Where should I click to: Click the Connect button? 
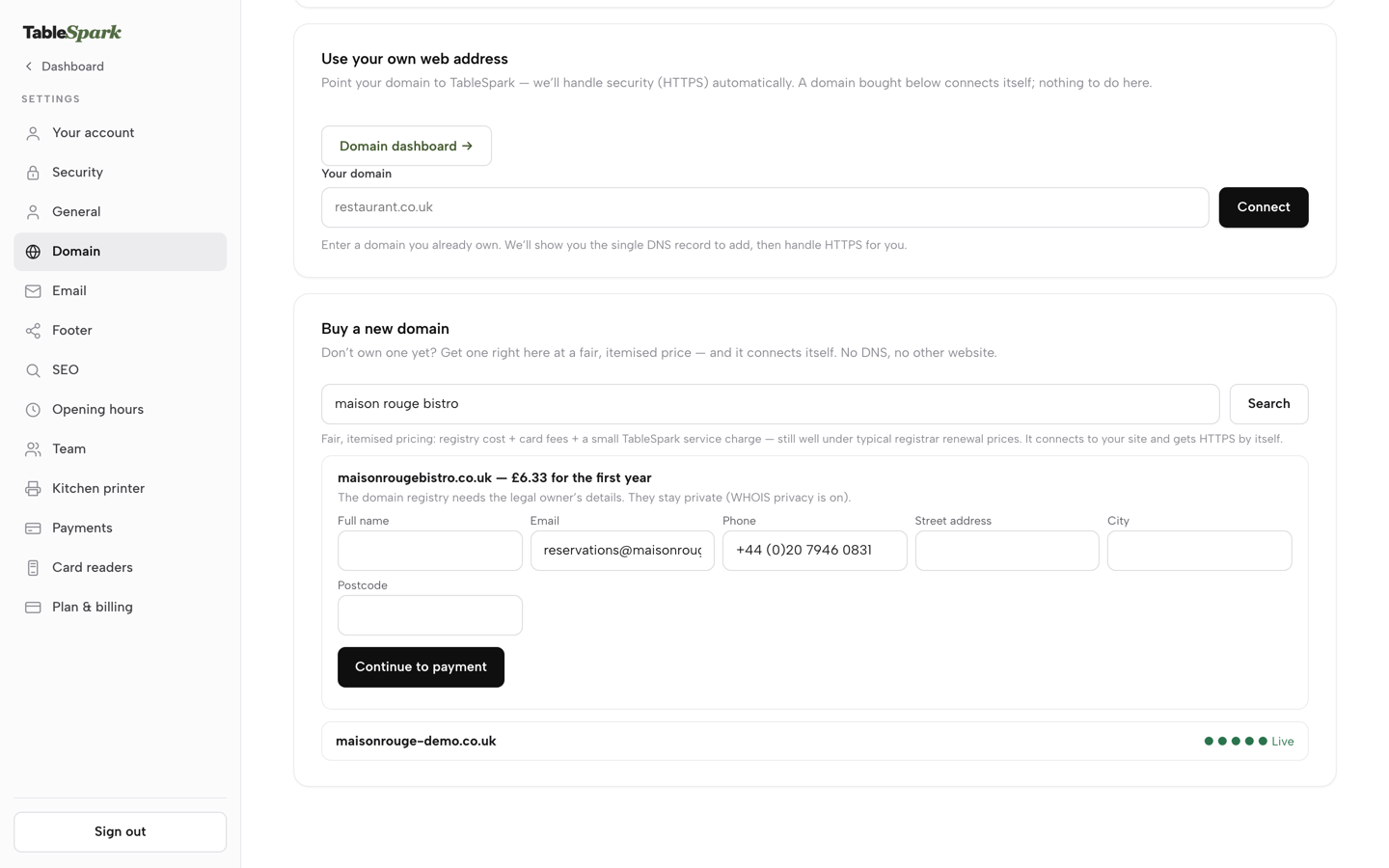(1264, 207)
